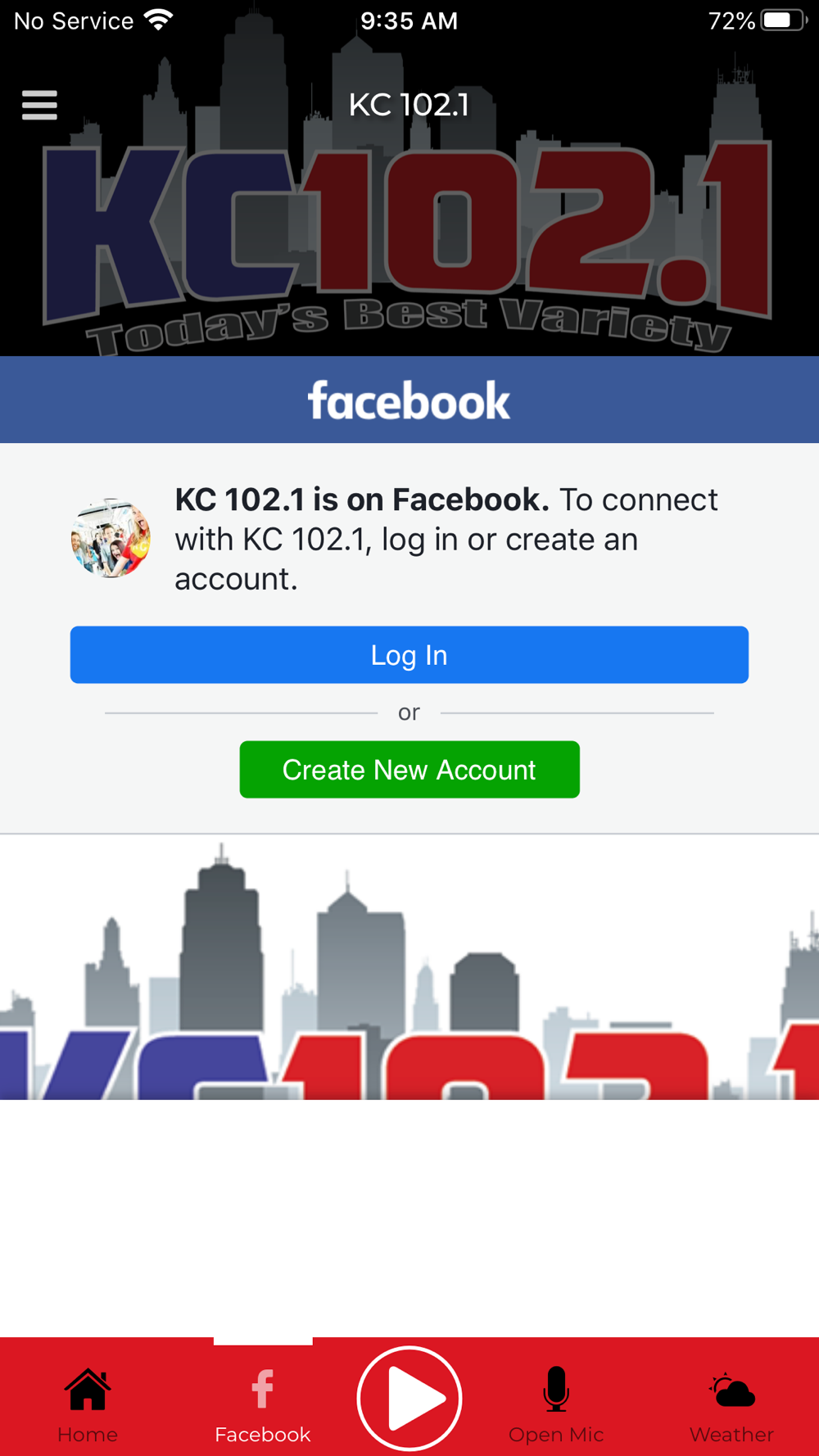The height and width of the screenshot is (1456, 819).
Task: Tap the Wi-Fi status icon
Action: (159, 20)
